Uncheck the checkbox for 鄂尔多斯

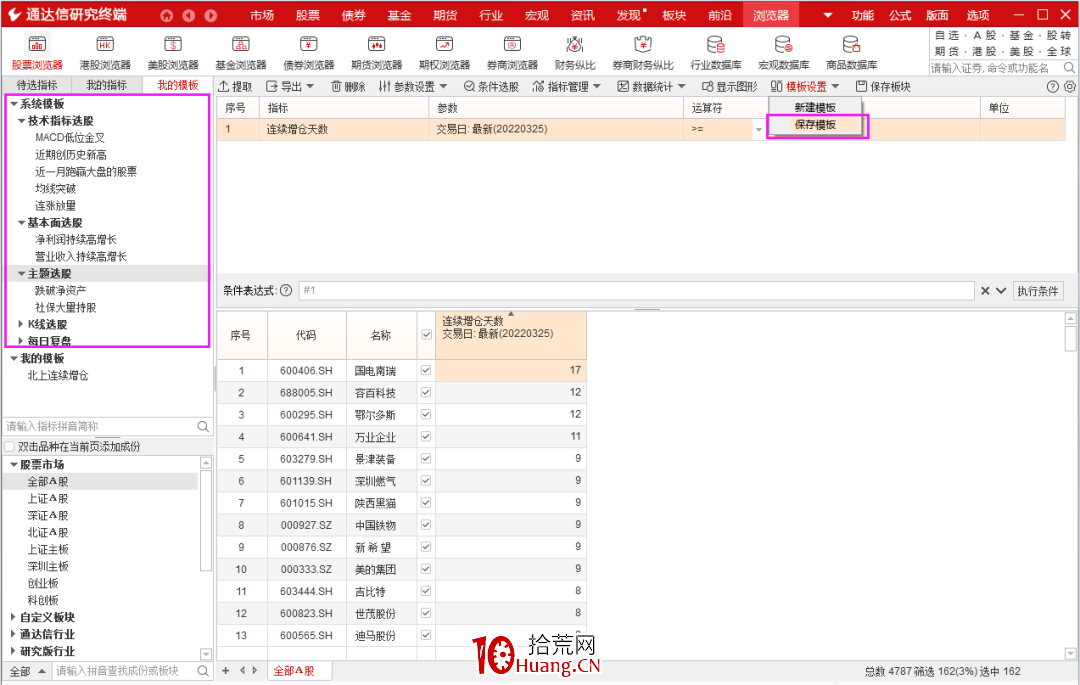click(426, 414)
